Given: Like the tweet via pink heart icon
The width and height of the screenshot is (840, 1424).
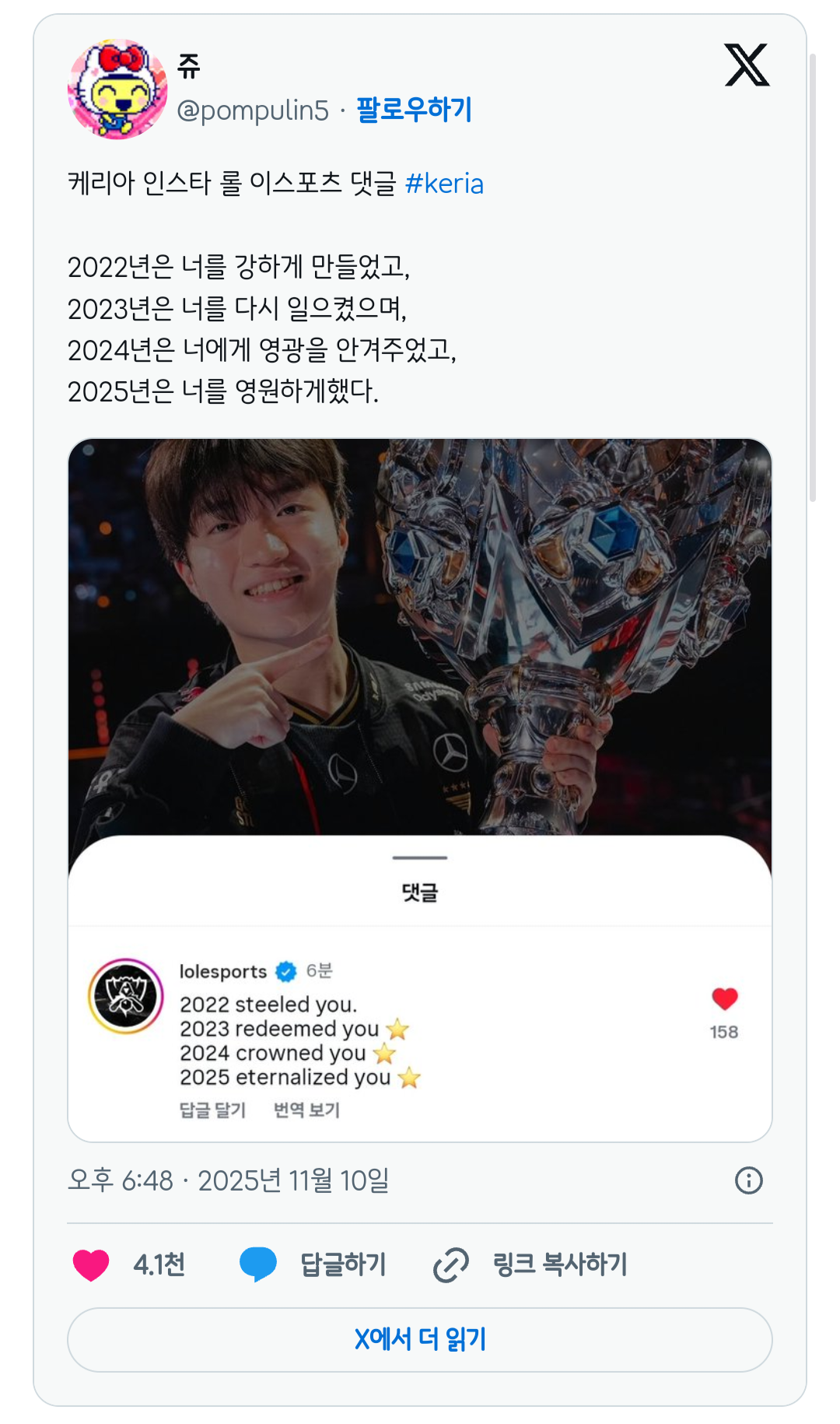Looking at the screenshot, I should (91, 1264).
